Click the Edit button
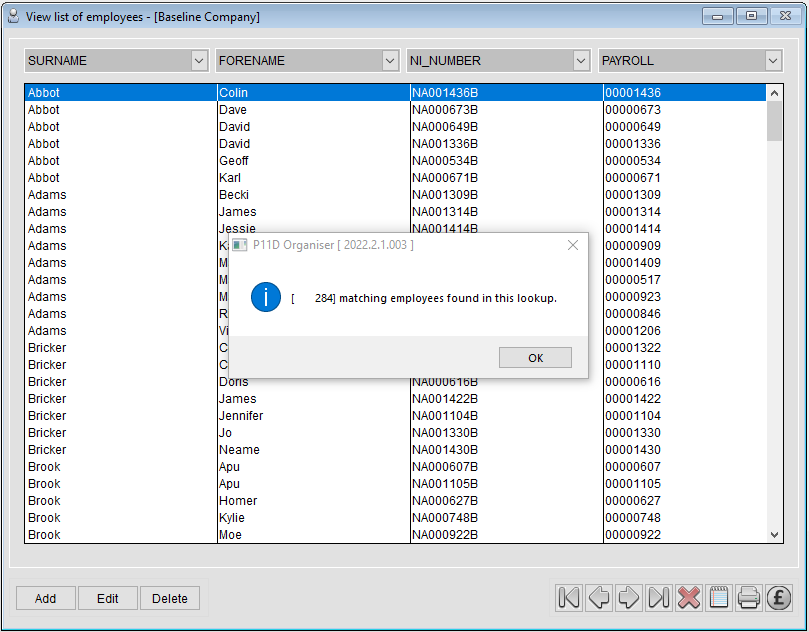 point(107,597)
